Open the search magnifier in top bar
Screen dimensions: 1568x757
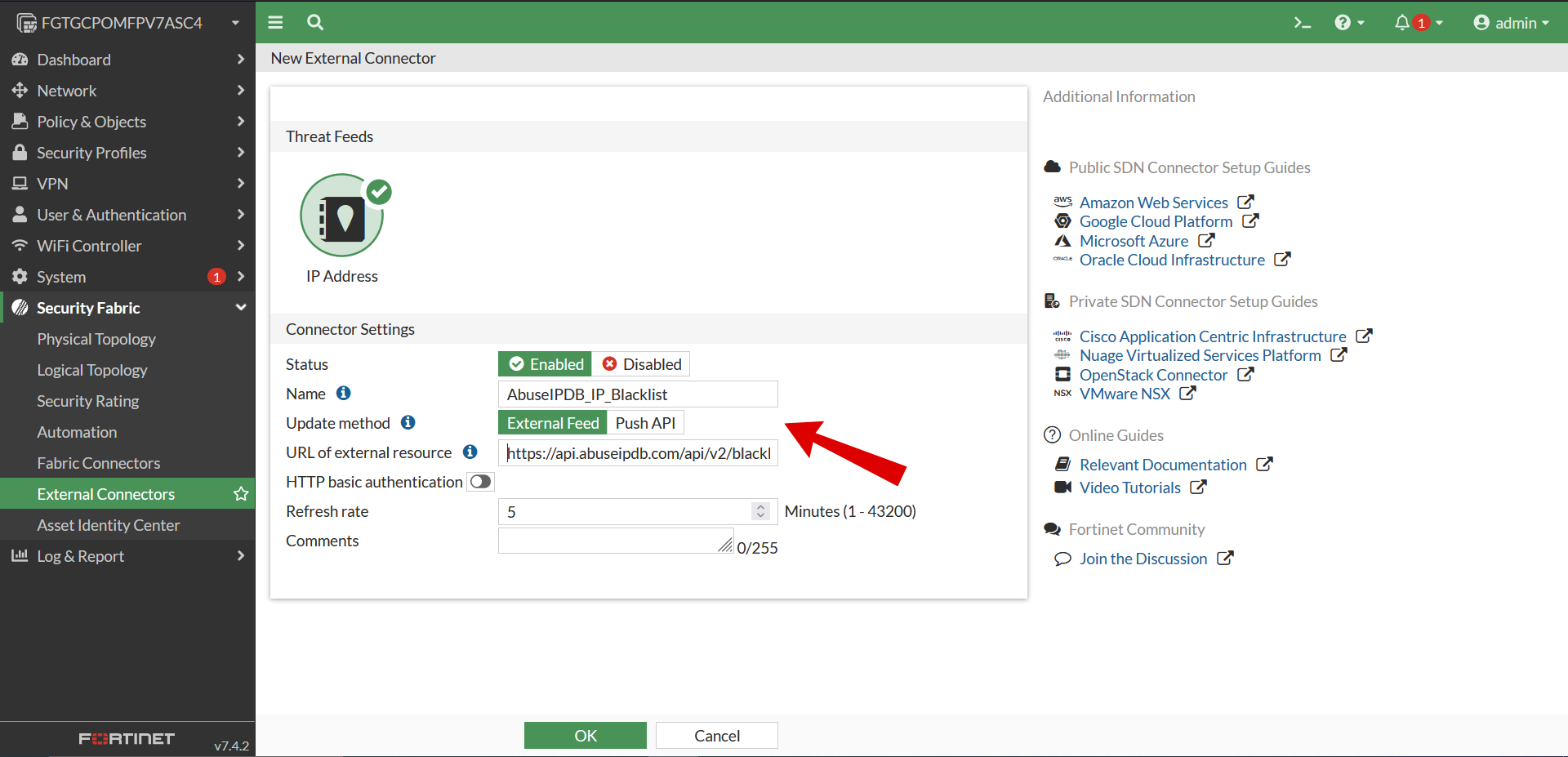(x=315, y=22)
